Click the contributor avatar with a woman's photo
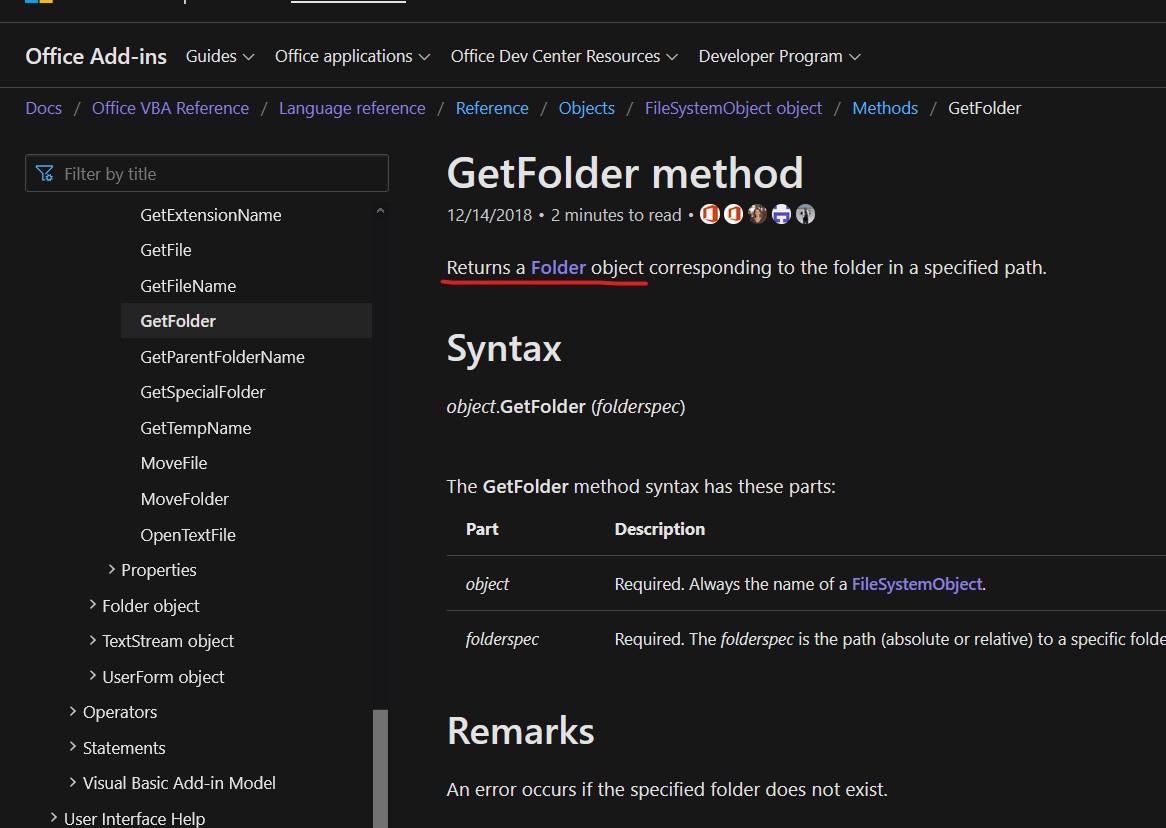The height and width of the screenshot is (828, 1166). coord(757,214)
